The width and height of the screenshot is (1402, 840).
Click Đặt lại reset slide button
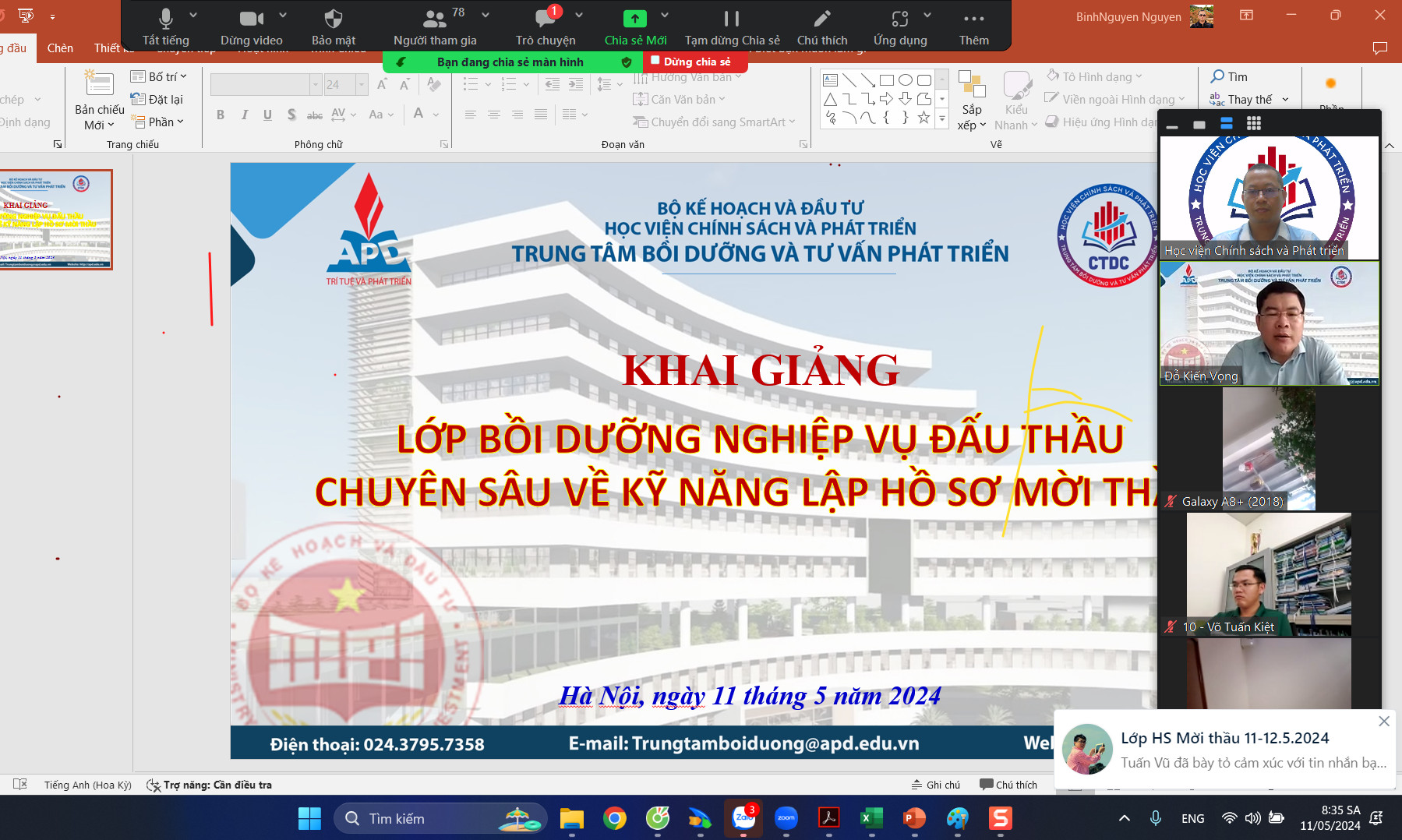158,99
